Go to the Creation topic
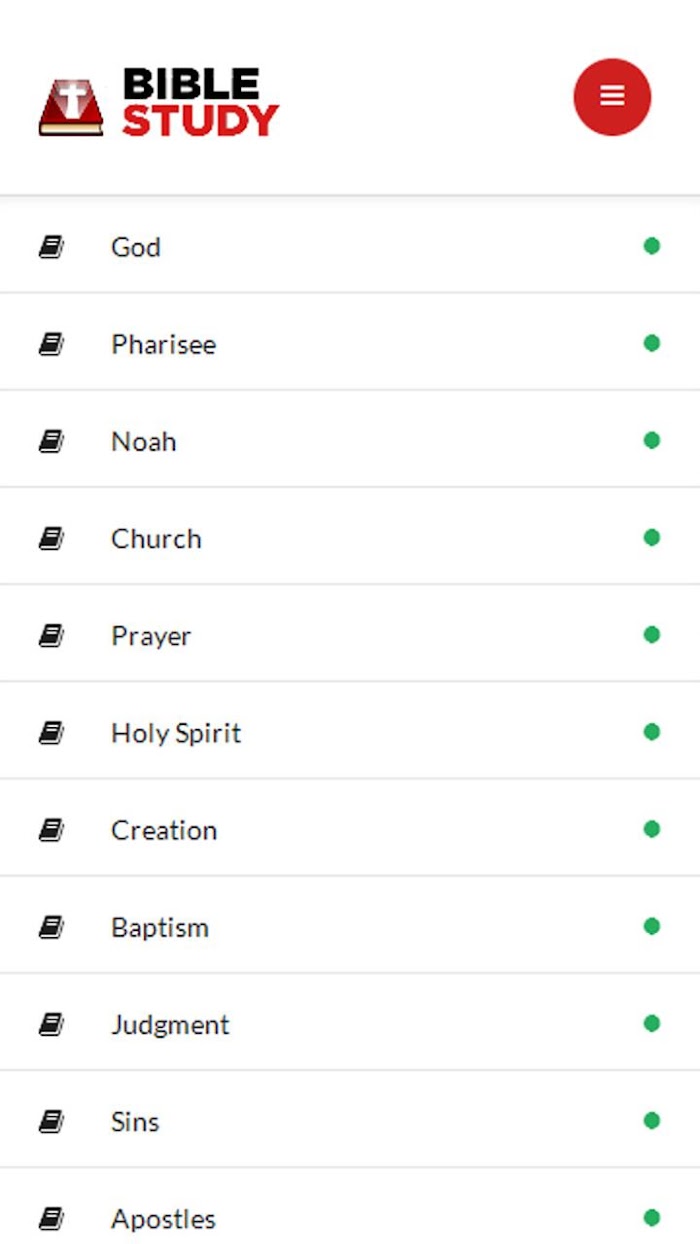This screenshot has height=1244, width=700. (350, 828)
